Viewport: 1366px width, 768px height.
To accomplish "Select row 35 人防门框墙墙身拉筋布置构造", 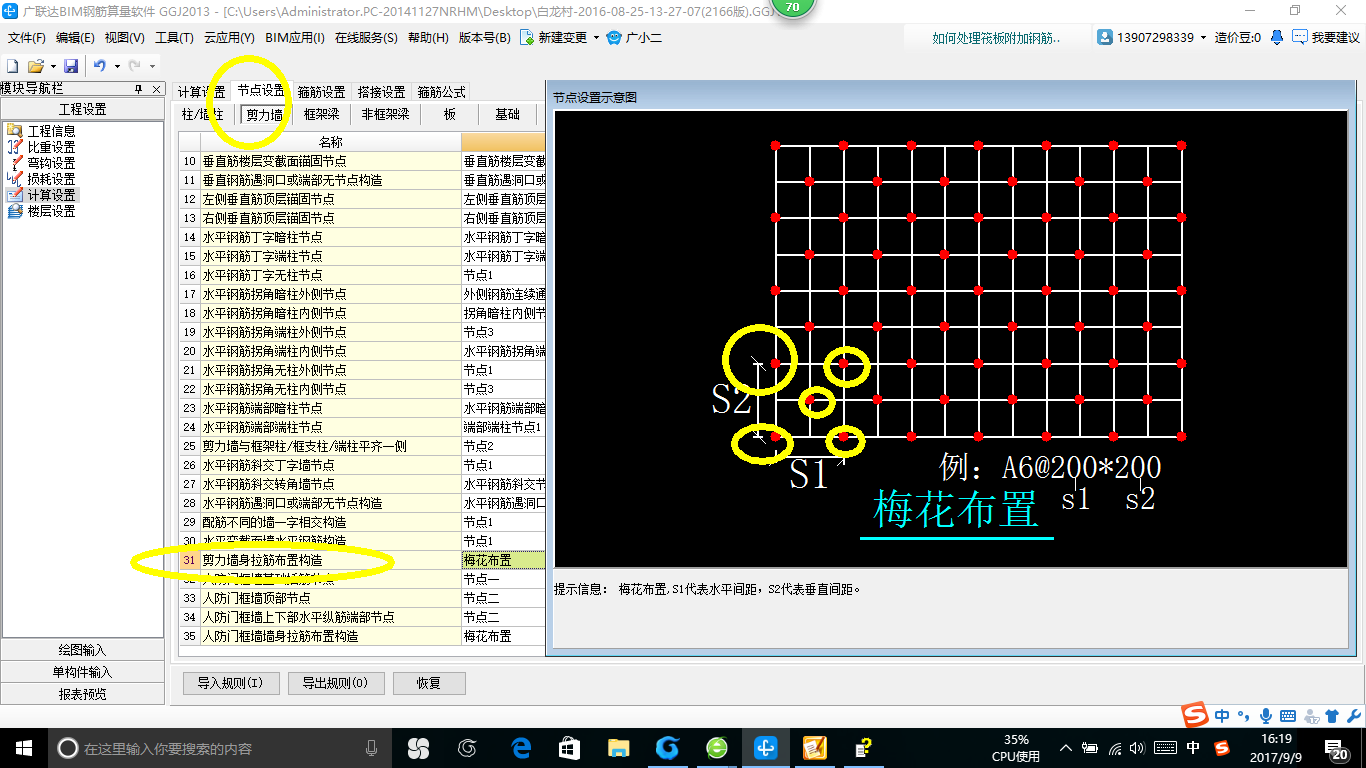I will (x=330, y=636).
